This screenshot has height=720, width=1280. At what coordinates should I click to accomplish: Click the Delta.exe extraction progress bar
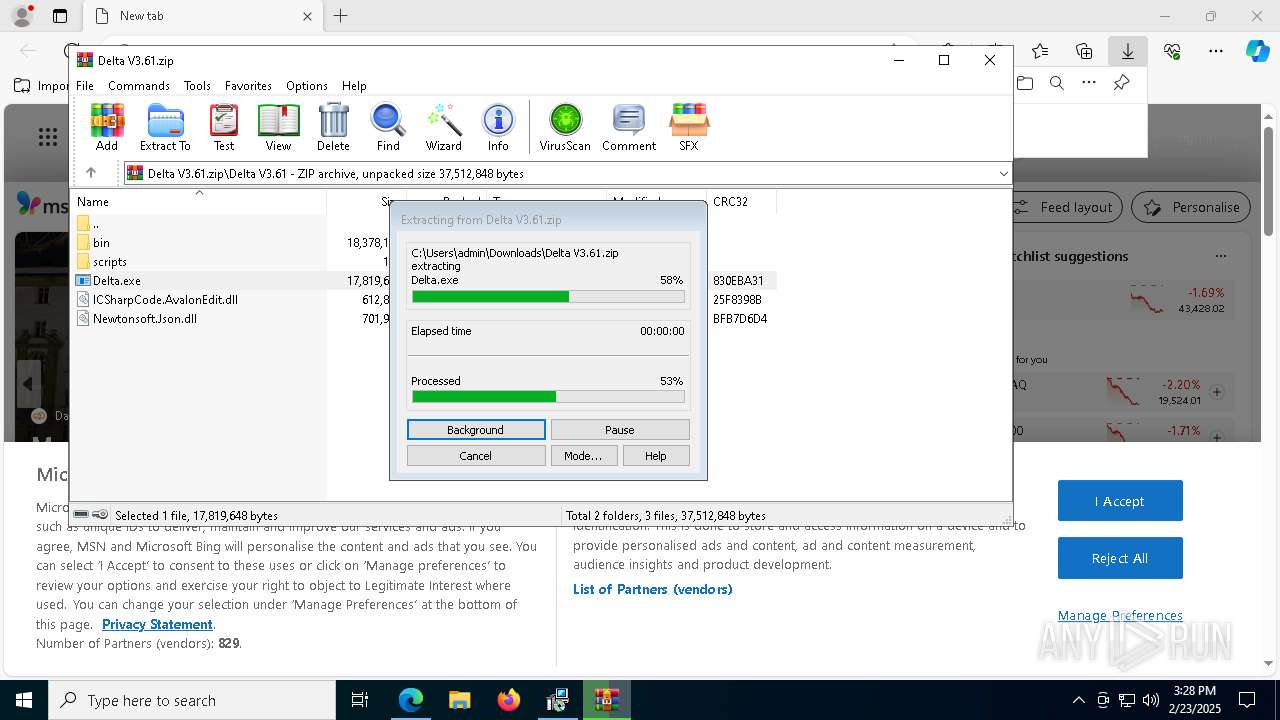(x=548, y=297)
